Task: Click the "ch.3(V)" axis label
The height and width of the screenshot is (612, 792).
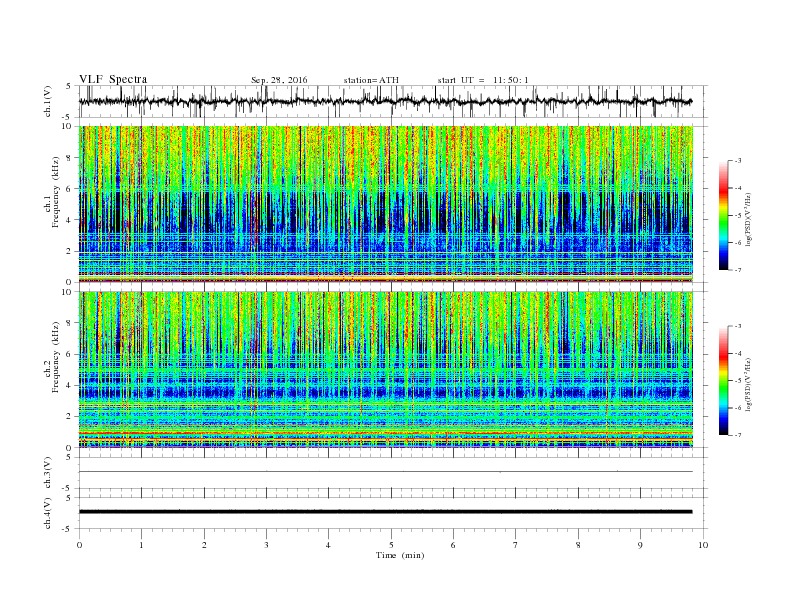Action: (47, 473)
